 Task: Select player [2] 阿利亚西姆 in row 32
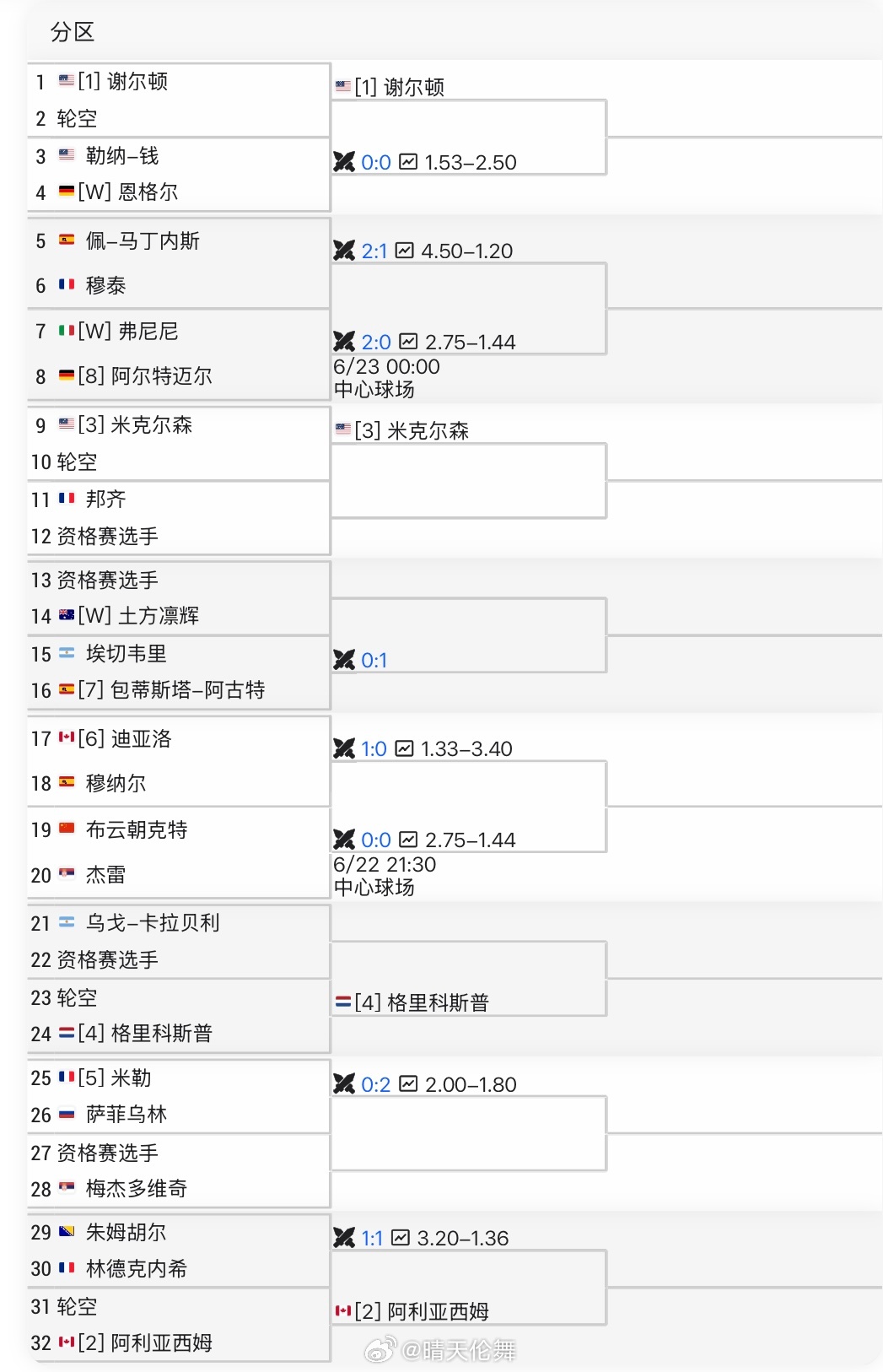click(145, 1342)
